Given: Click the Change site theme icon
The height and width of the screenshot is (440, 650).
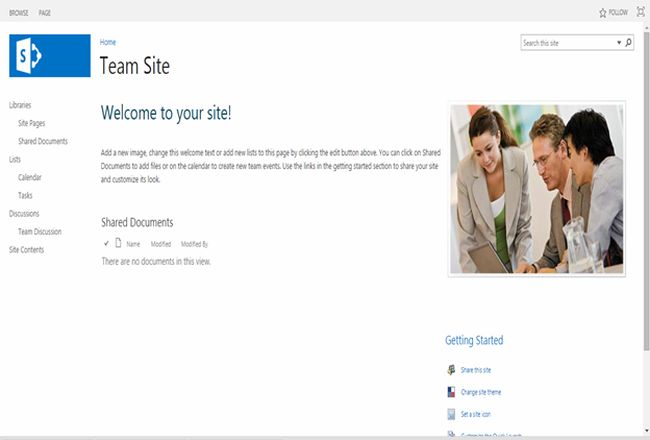Looking at the screenshot, I should pyautogui.click(x=451, y=392).
